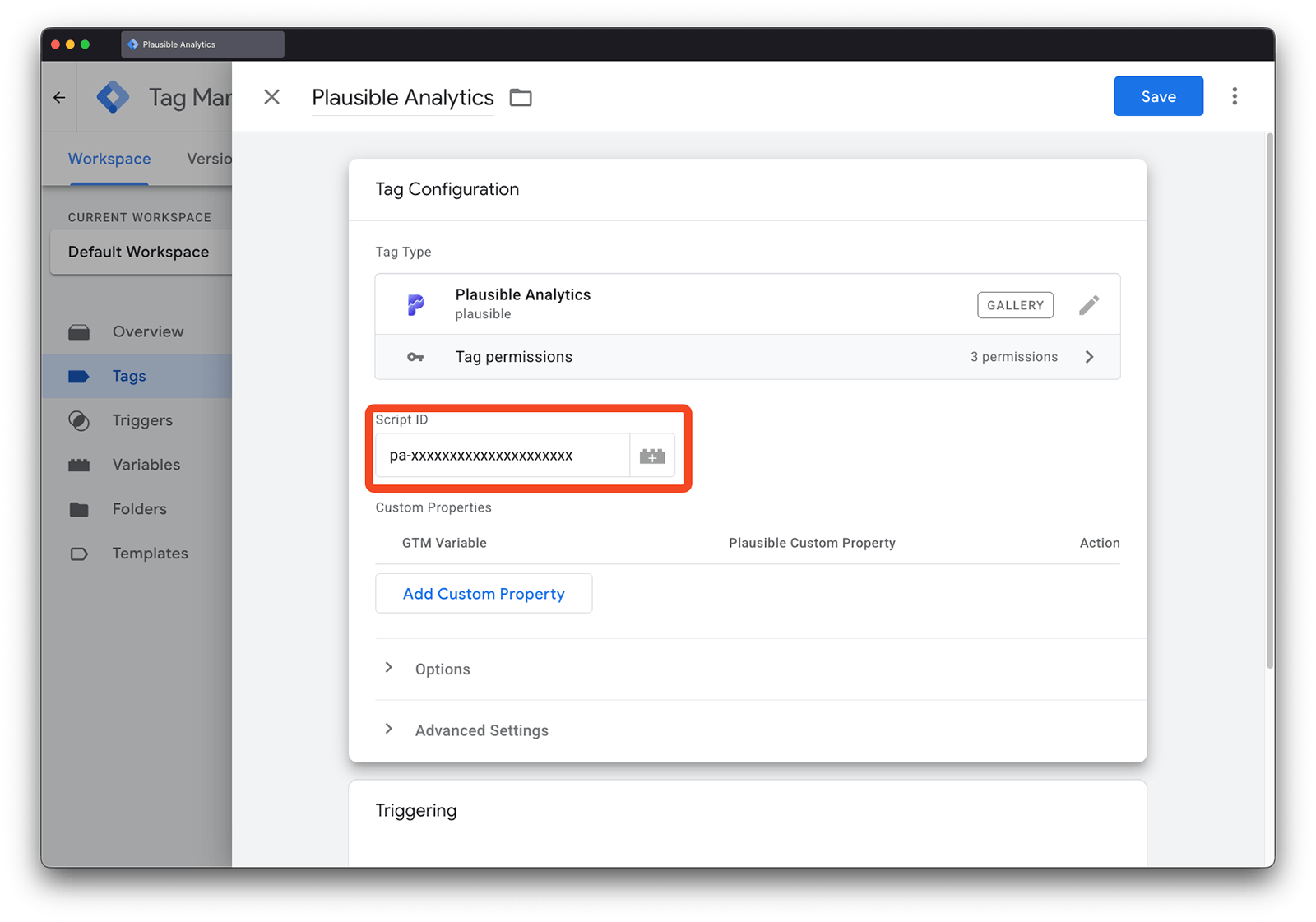Screen dimensions: 1316x922
Task: Click Add Custom Property
Action: pyautogui.click(x=483, y=593)
